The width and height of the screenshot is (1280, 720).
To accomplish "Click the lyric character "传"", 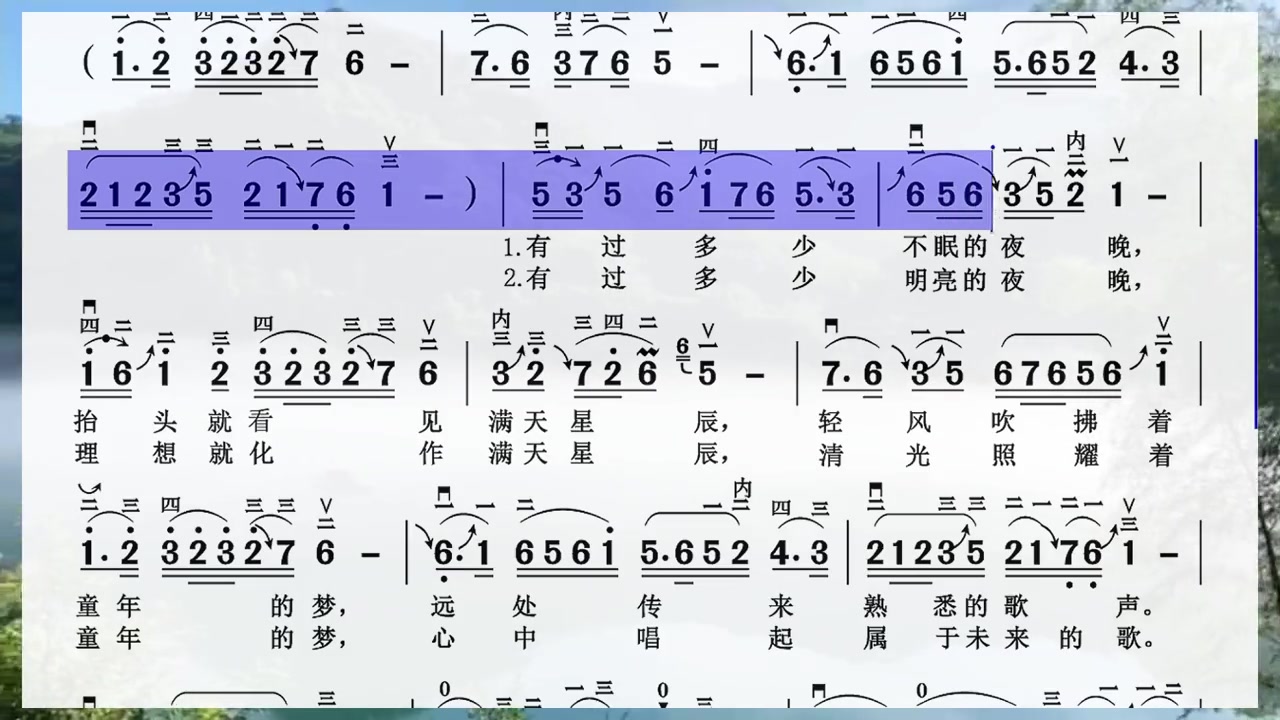I will [649, 606].
